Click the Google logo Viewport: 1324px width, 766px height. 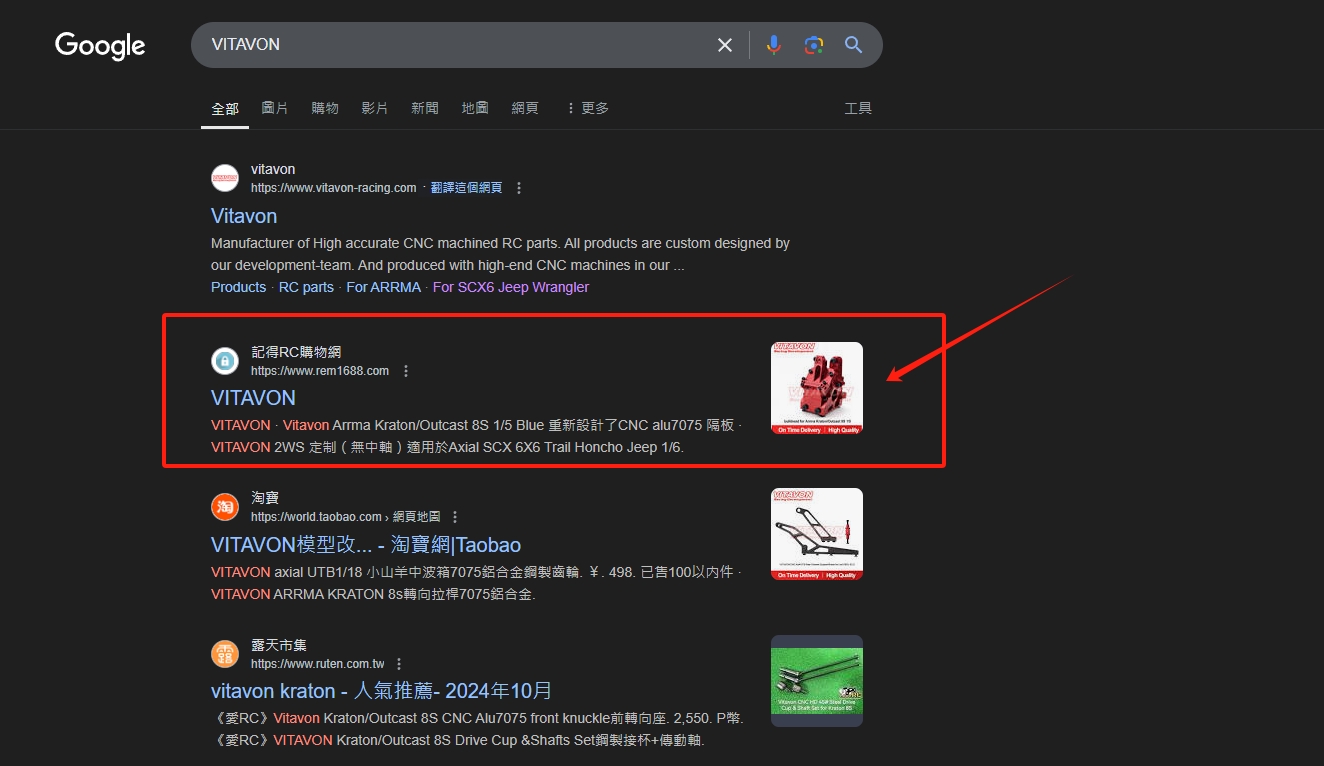tap(100, 46)
